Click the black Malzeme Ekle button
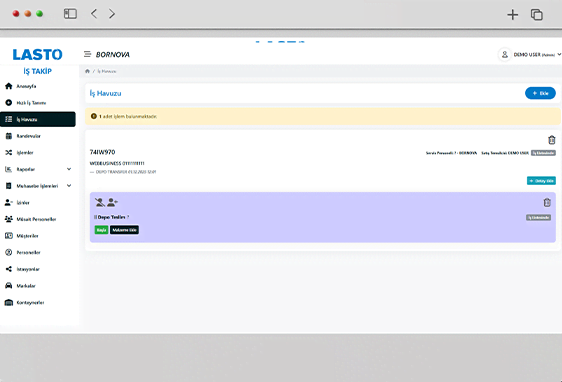This screenshot has width=562, height=382. point(124,230)
